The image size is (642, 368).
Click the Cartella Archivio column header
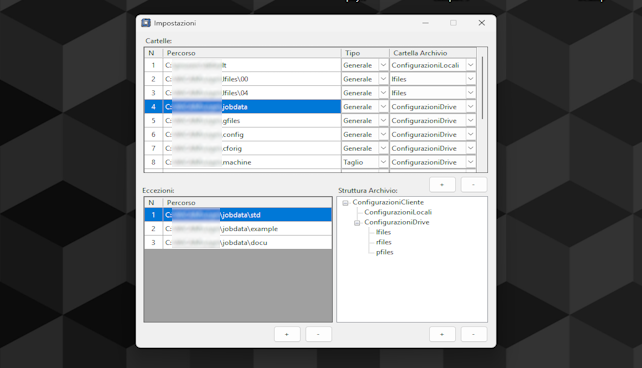(x=433, y=53)
